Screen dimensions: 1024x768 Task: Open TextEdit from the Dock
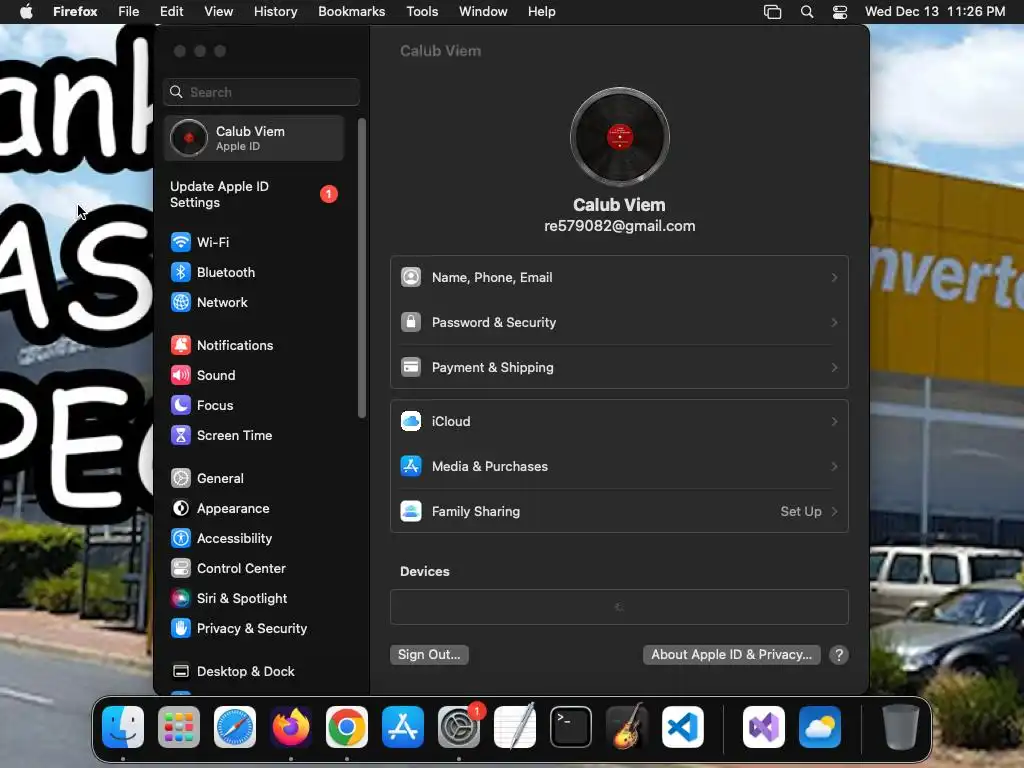[515, 728]
